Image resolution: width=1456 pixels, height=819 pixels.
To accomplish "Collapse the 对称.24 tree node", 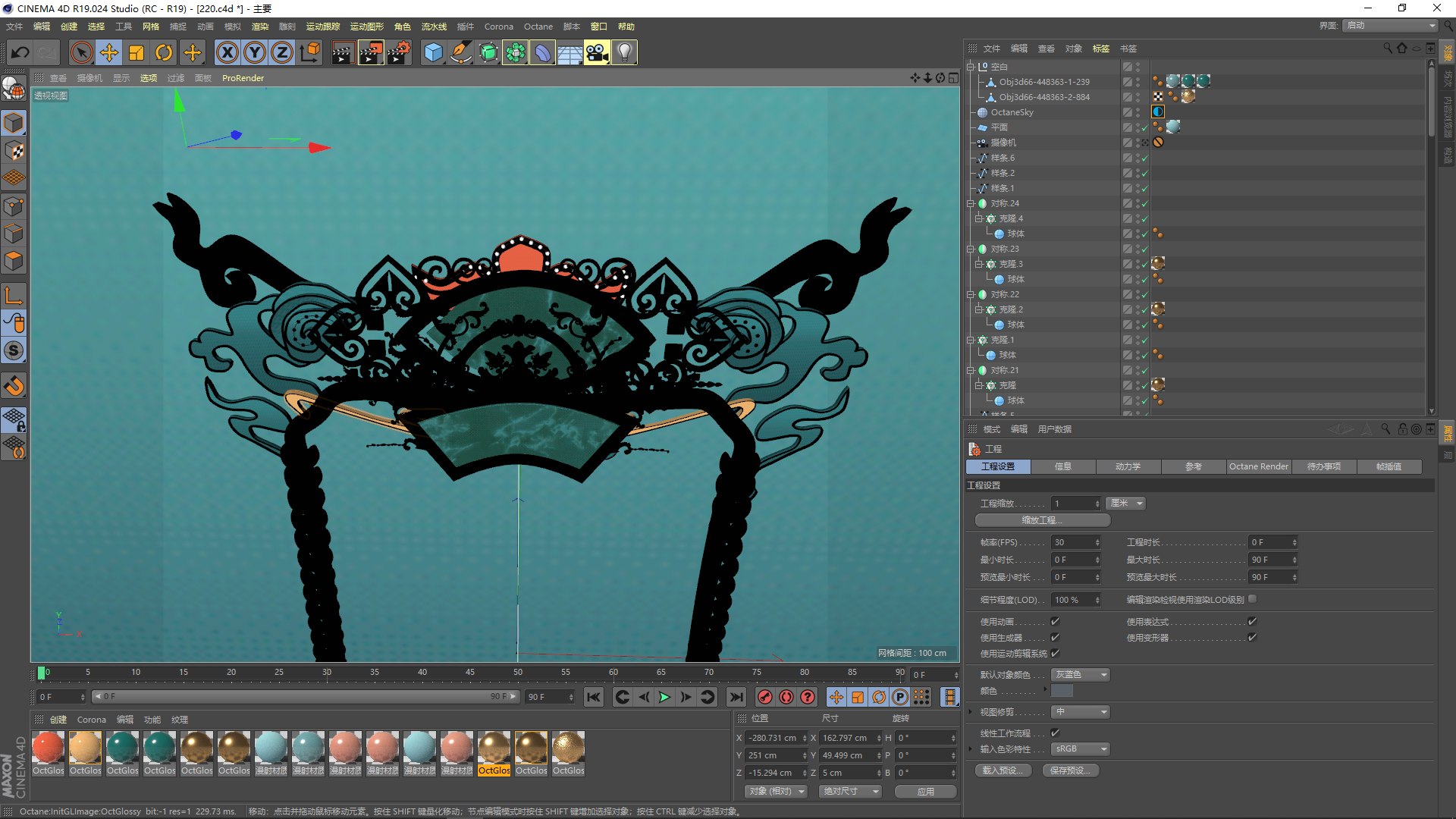I will [x=970, y=203].
